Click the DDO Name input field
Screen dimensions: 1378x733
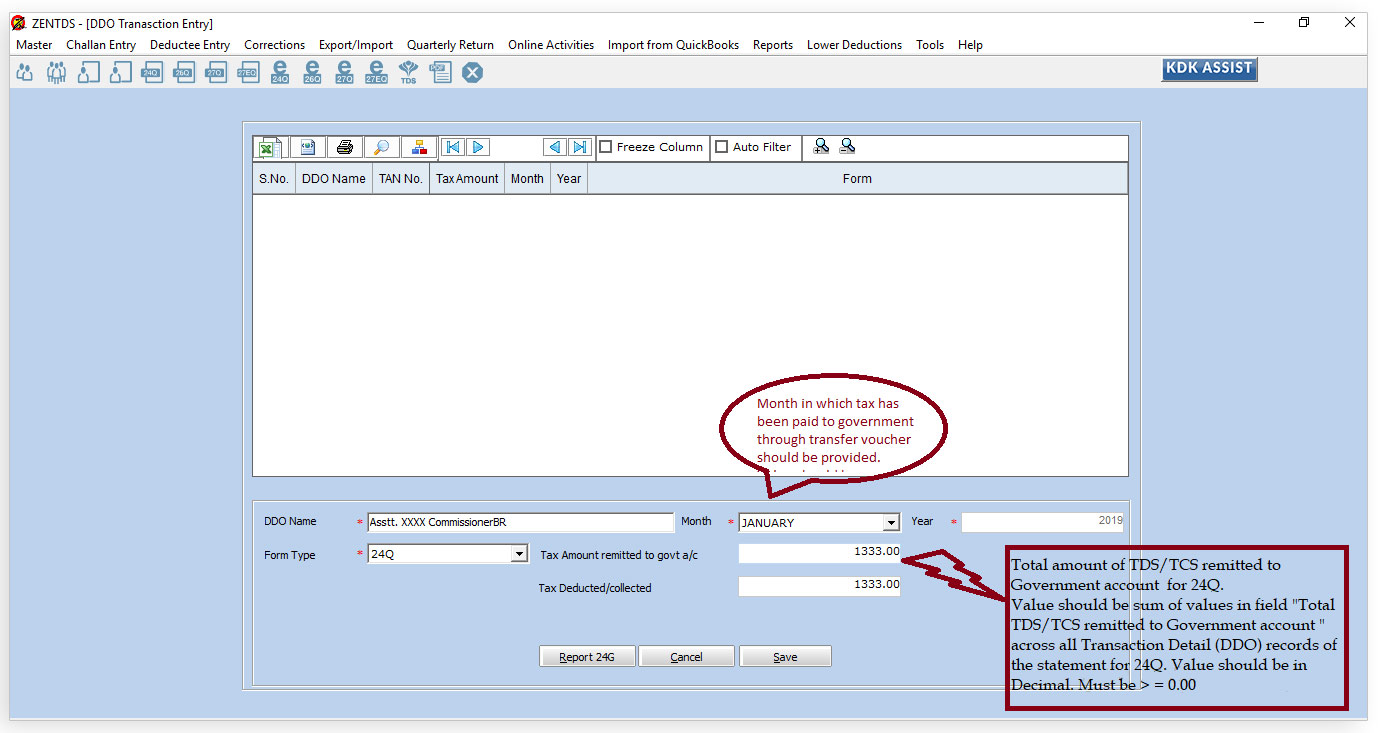(x=520, y=523)
